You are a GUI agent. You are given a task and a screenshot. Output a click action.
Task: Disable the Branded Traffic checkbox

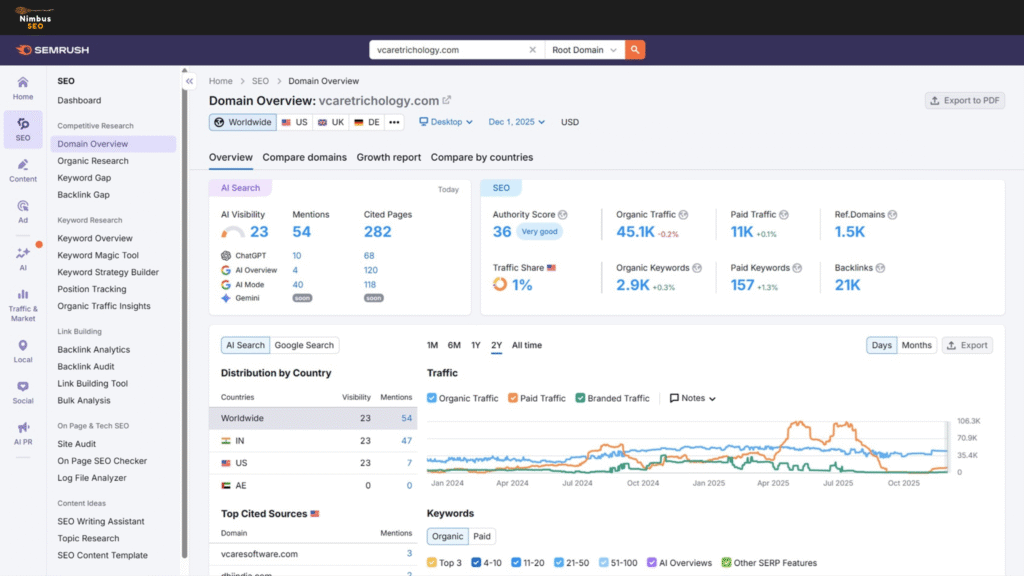coord(580,398)
